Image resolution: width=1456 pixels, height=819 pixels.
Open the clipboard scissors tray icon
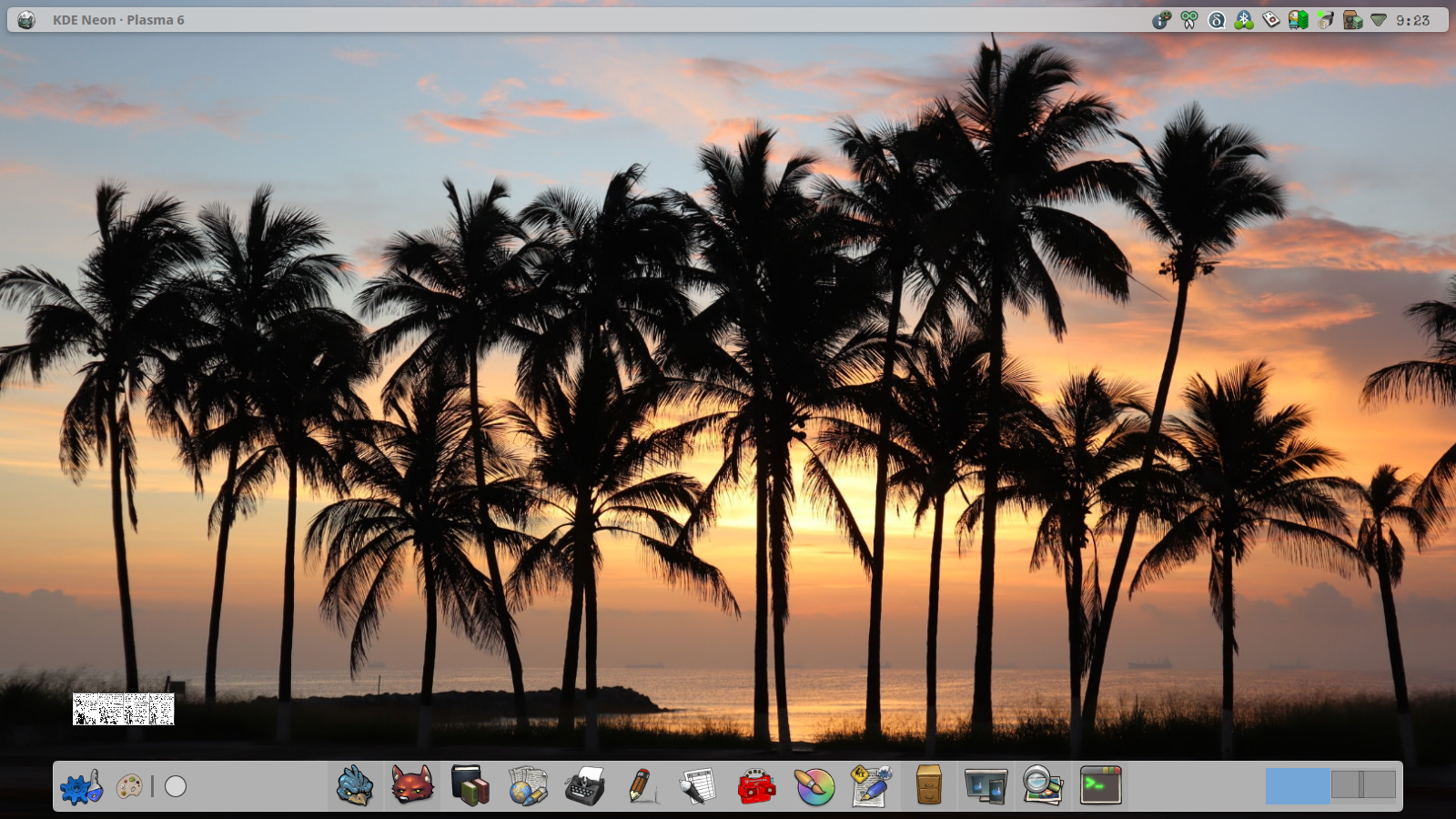(1189, 20)
